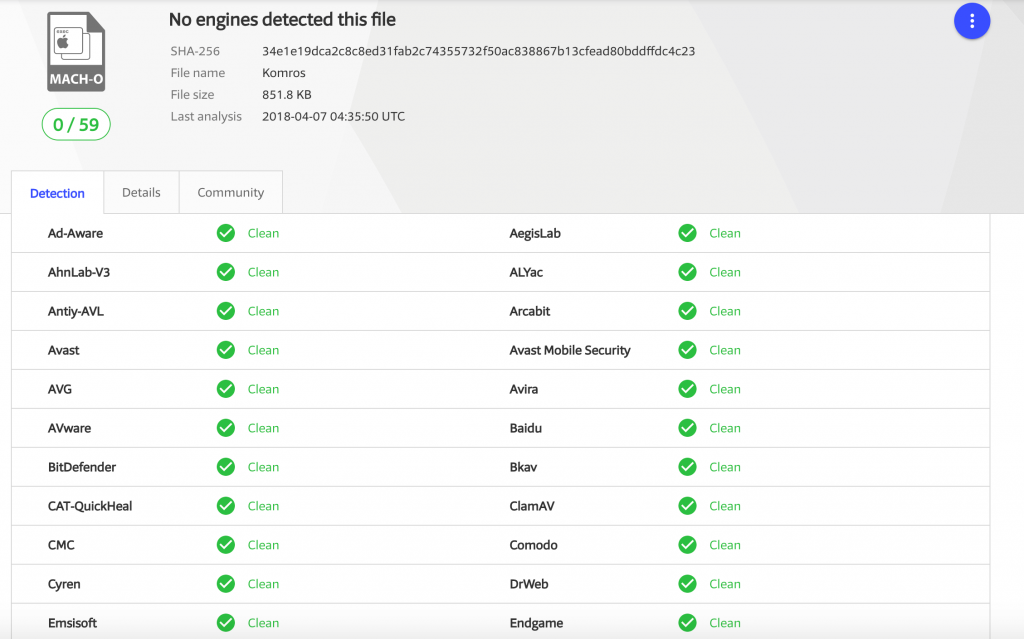Click the MACH-O file type icon
1024x639 pixels.
tap(76, 52)
